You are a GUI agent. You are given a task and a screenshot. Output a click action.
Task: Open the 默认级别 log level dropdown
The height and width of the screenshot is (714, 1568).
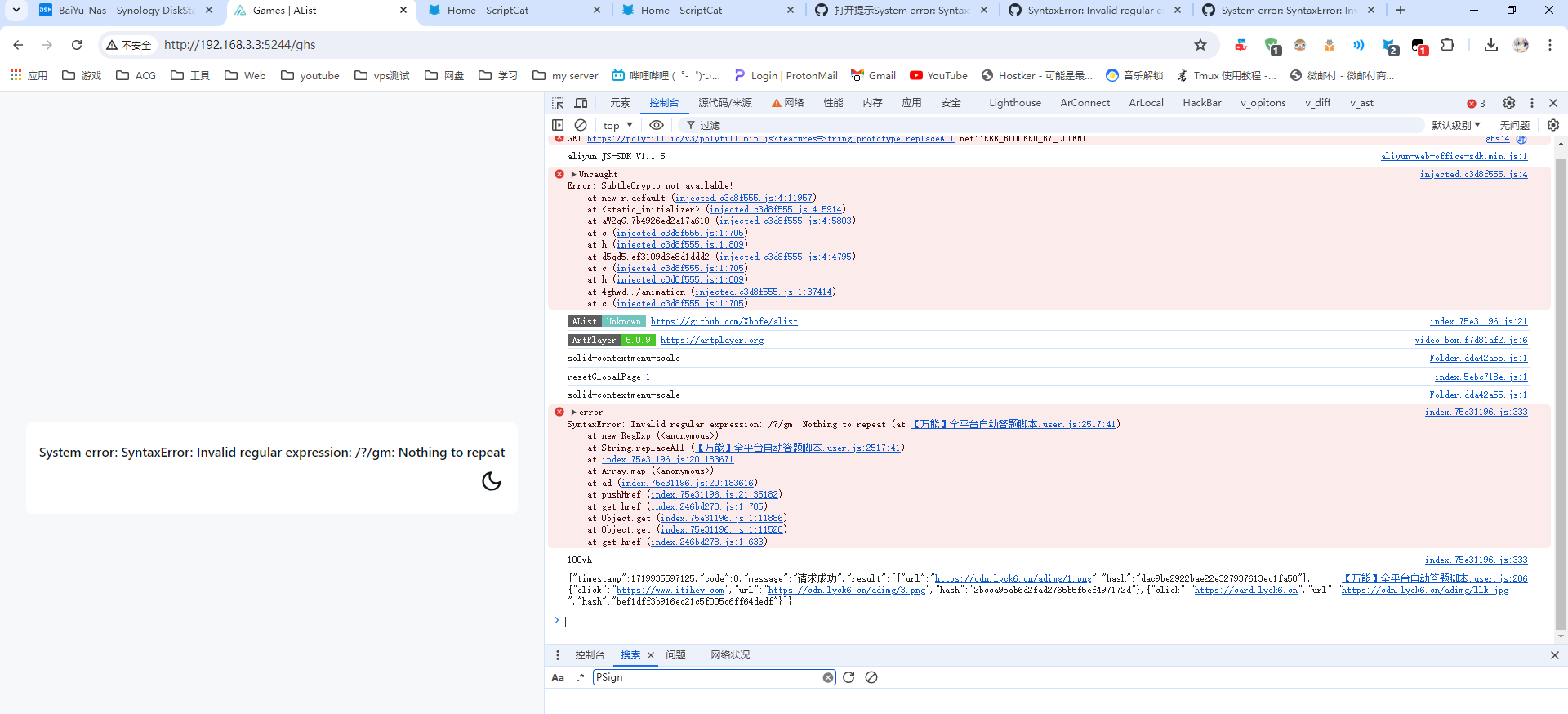tap(1455, 125)
